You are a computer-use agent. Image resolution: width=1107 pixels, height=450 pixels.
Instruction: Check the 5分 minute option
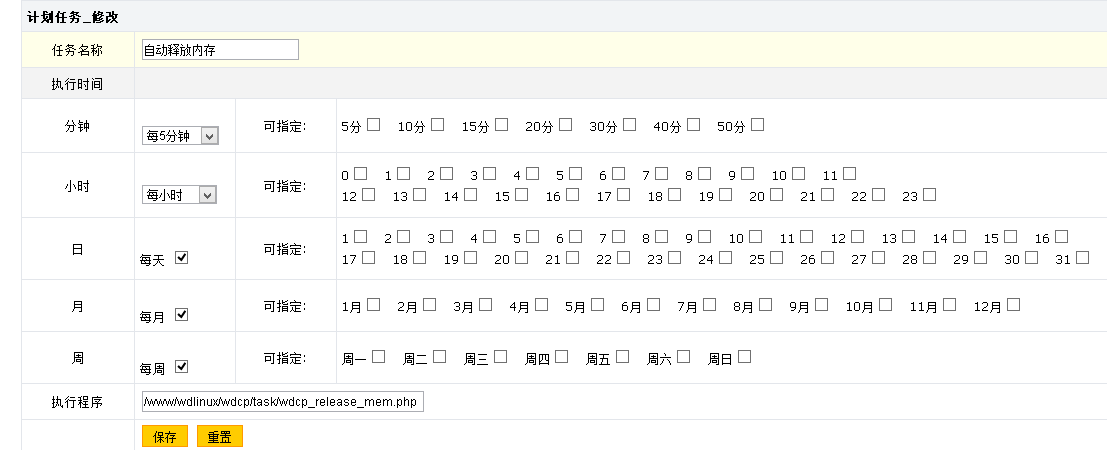pos(373,125)
